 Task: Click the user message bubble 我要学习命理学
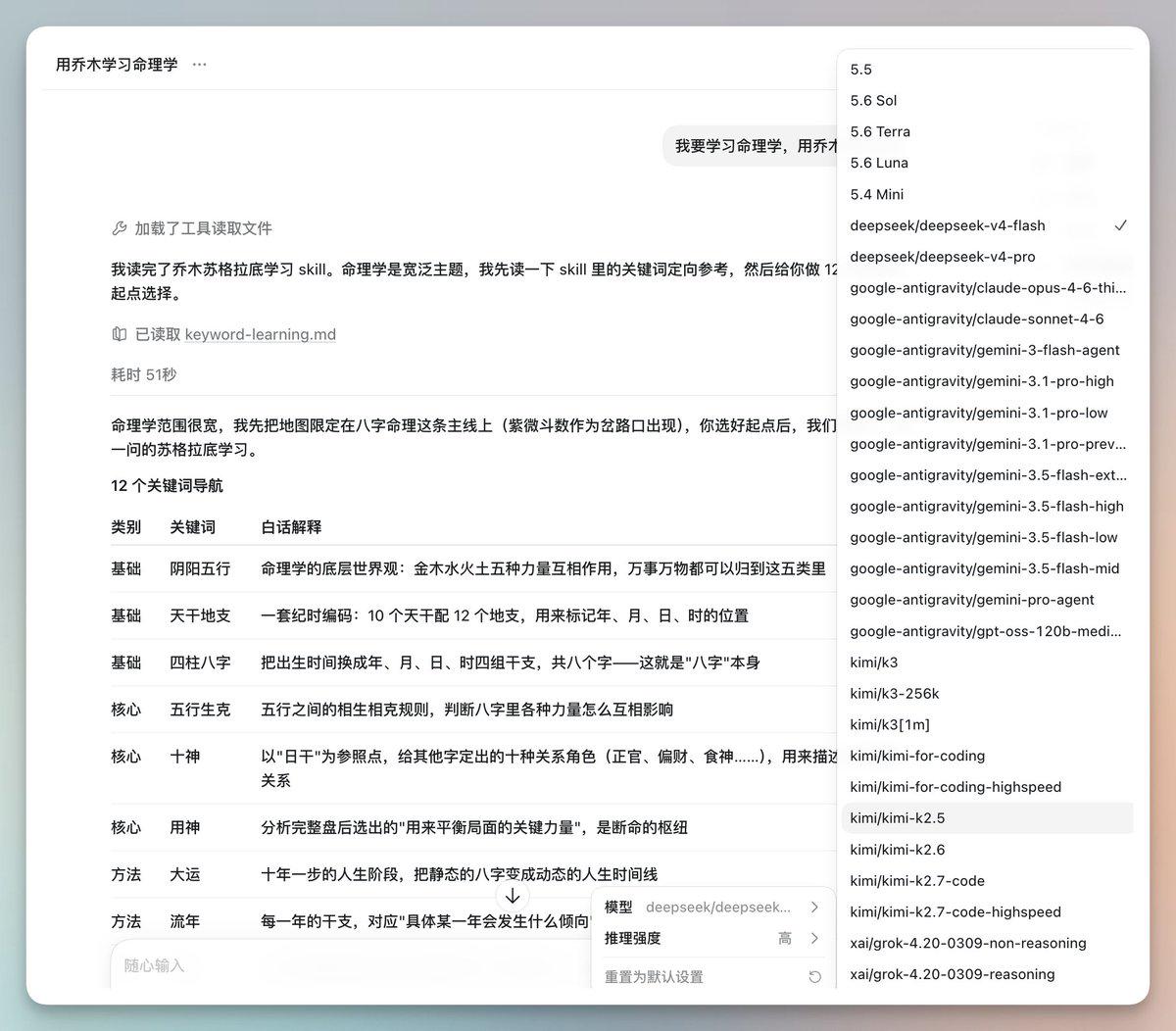751,146
